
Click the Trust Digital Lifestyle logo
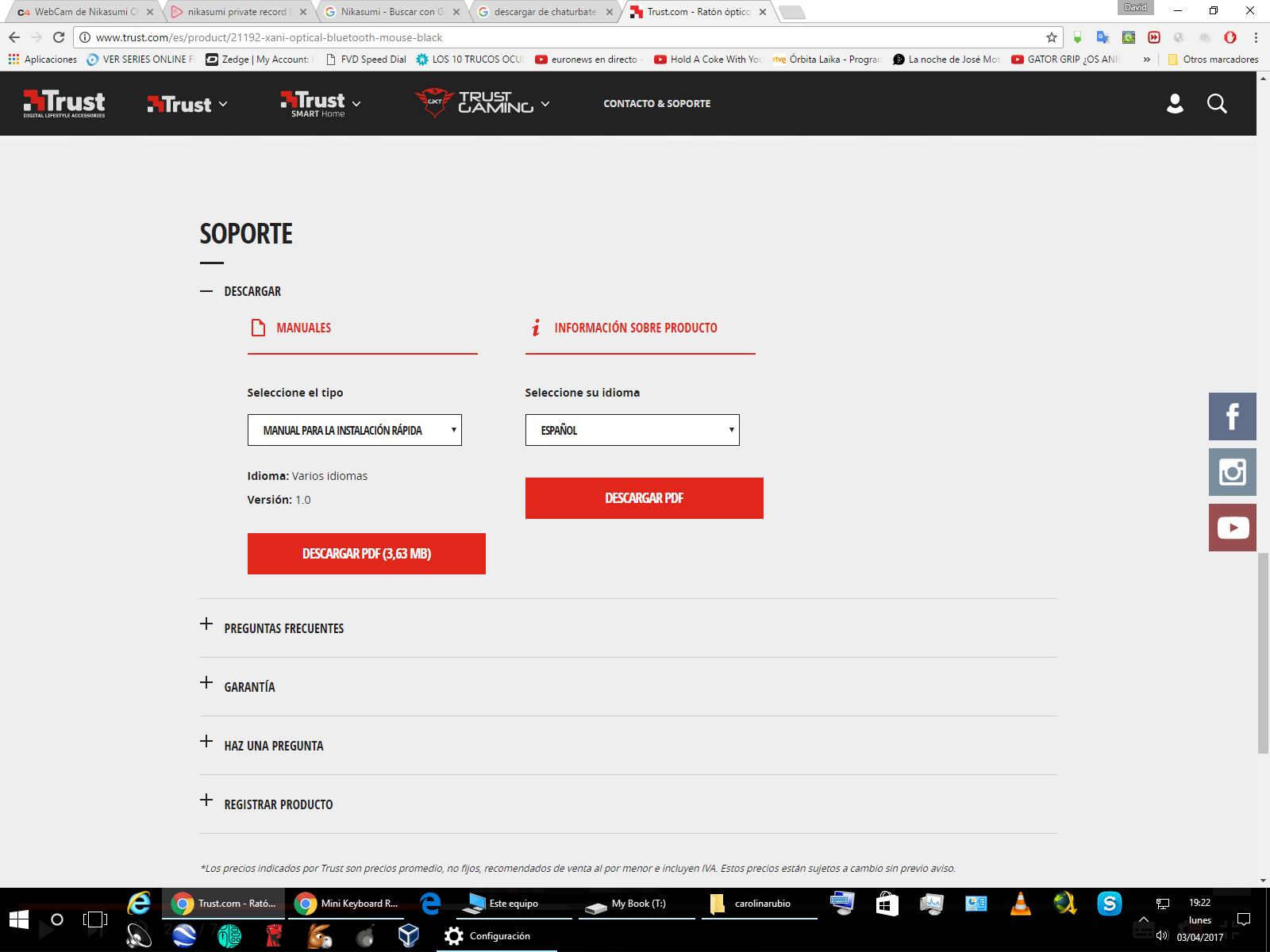(x=64, y=104)
